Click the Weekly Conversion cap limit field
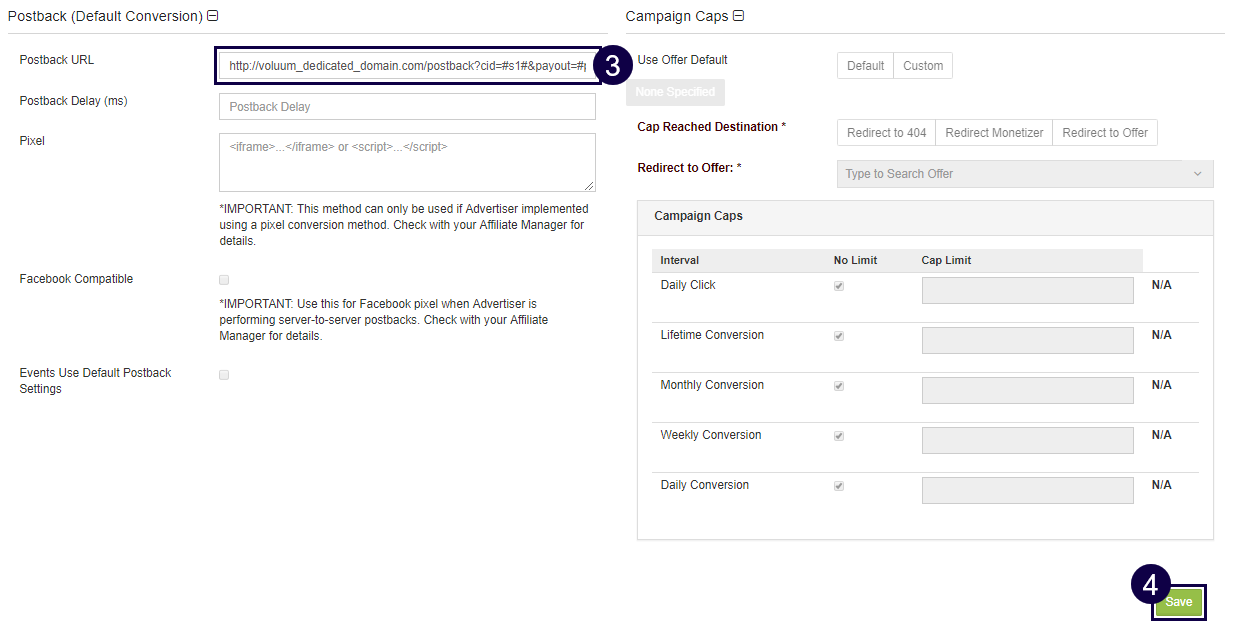Screen dimensions: 1233x627 click(1027, 440)
